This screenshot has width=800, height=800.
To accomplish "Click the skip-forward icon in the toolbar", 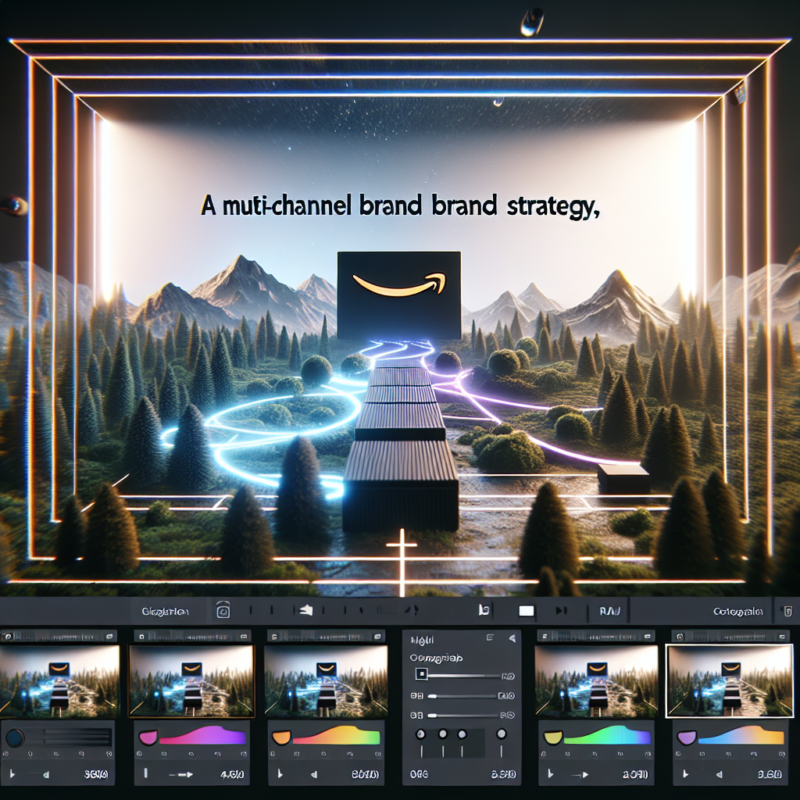I will 561,610.
